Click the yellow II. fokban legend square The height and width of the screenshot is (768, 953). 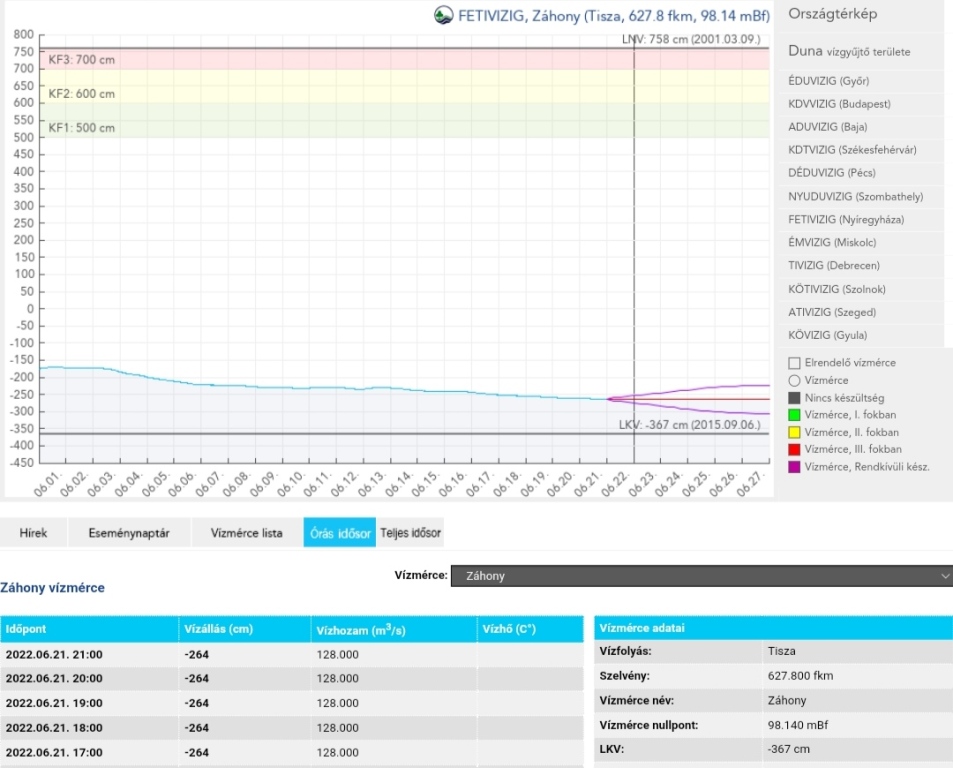pyautogui.click(x=795, y=432)
